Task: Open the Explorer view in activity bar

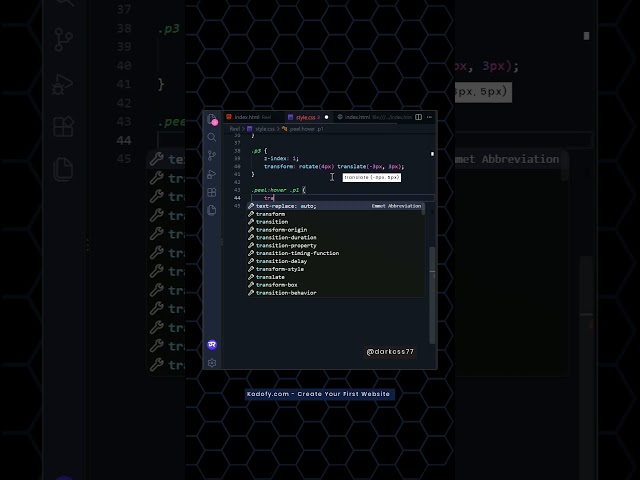Action: point(212,119)
